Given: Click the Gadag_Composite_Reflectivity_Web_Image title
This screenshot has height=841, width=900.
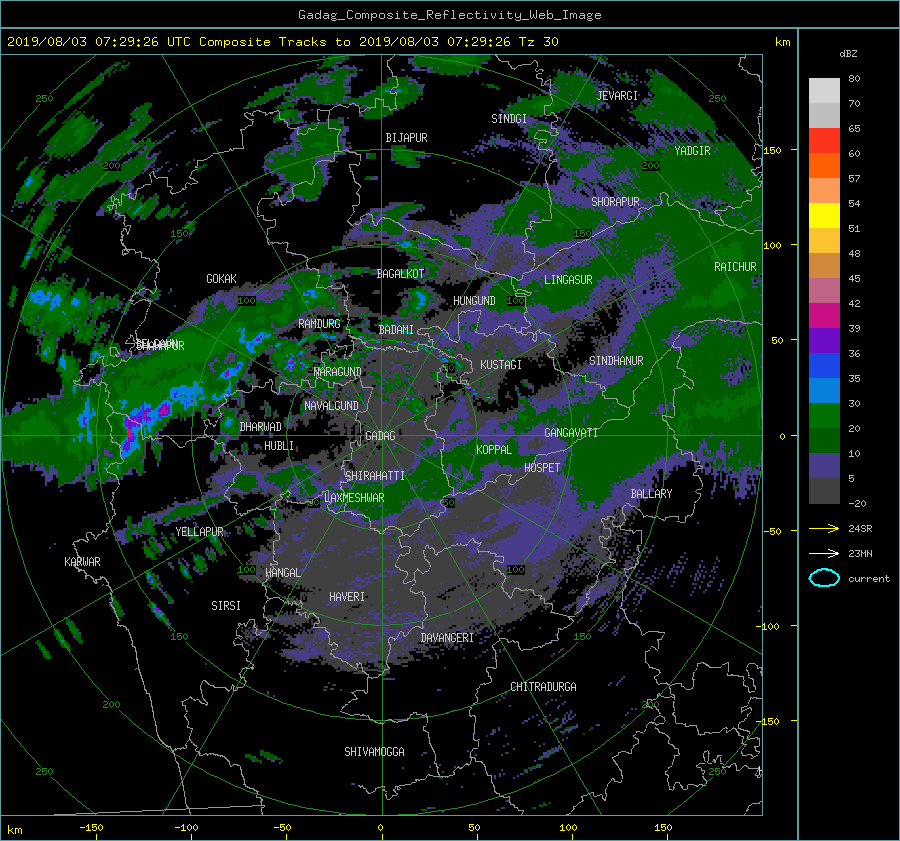Looking at the screenshot, I should click(449, 15).
